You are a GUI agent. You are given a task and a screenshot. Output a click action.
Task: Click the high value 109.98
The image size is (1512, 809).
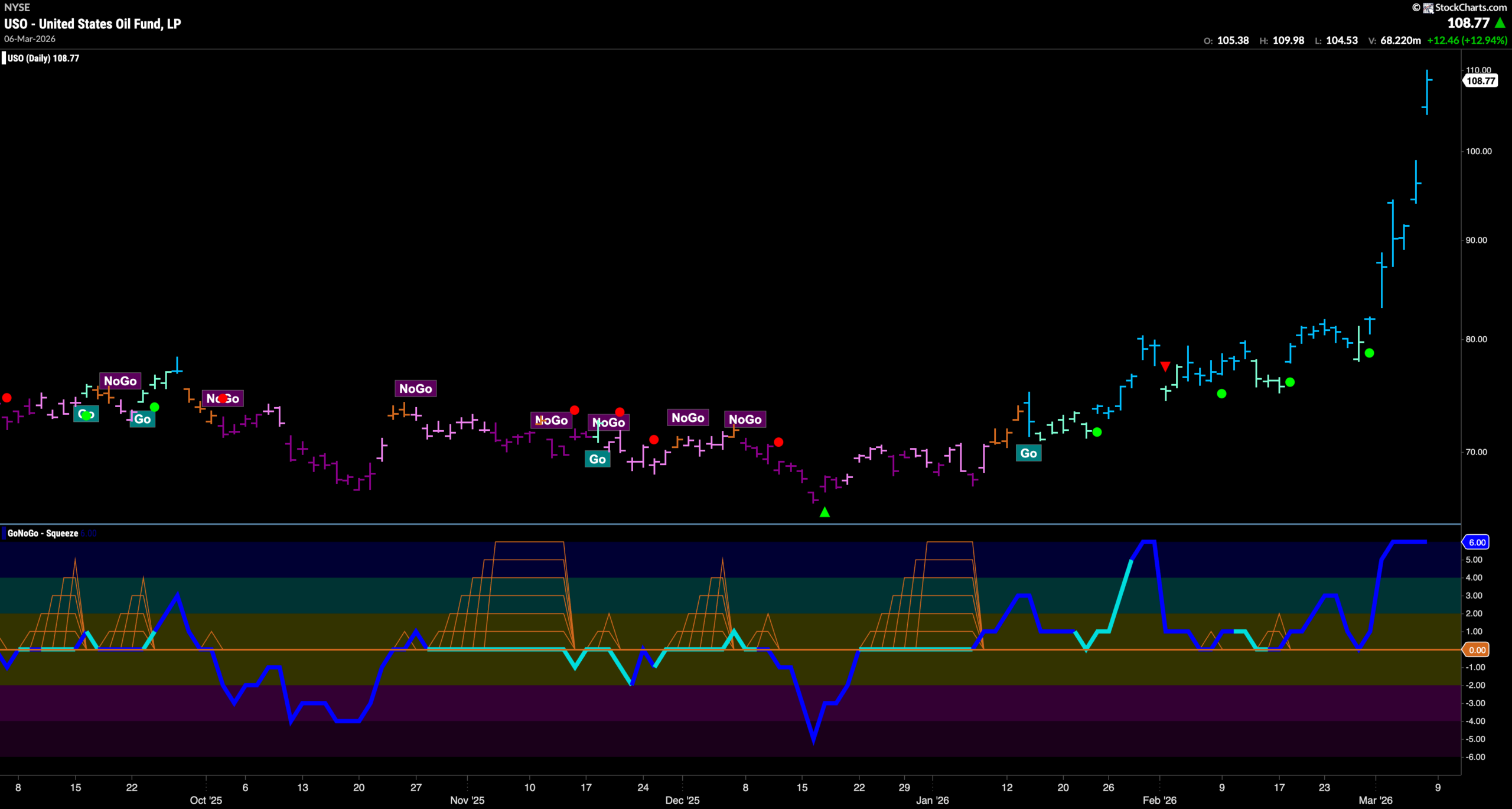[1288, 41]
